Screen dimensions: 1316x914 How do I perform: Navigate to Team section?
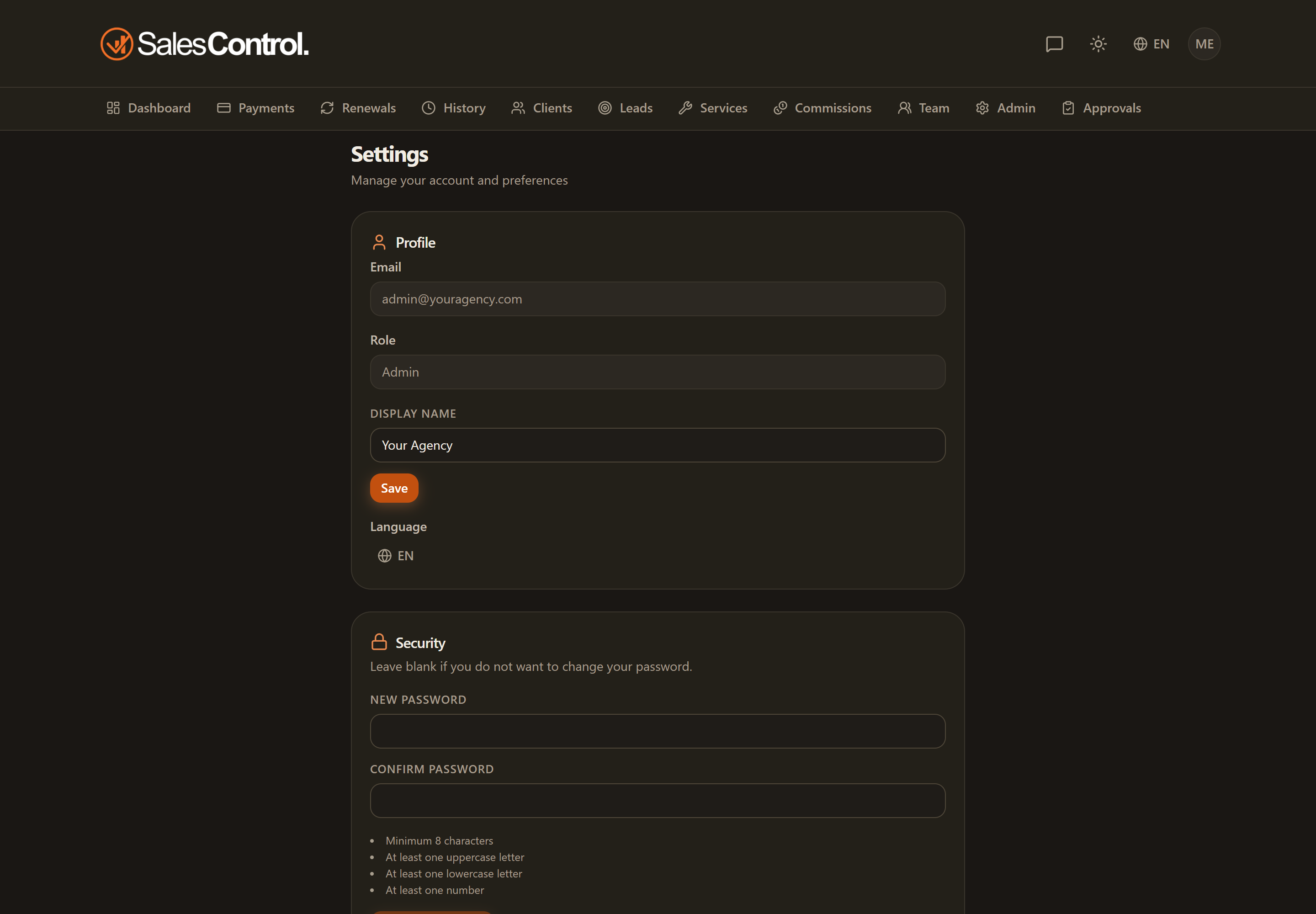point(923,108)
